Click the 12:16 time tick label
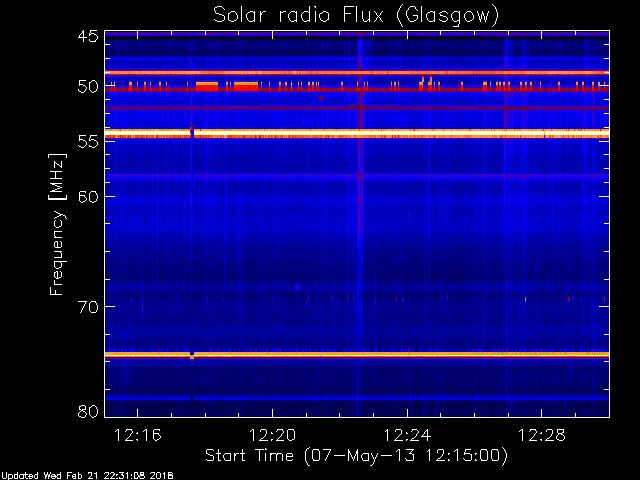The height and width of the screenshot is (480, 640). pos(138,436)
